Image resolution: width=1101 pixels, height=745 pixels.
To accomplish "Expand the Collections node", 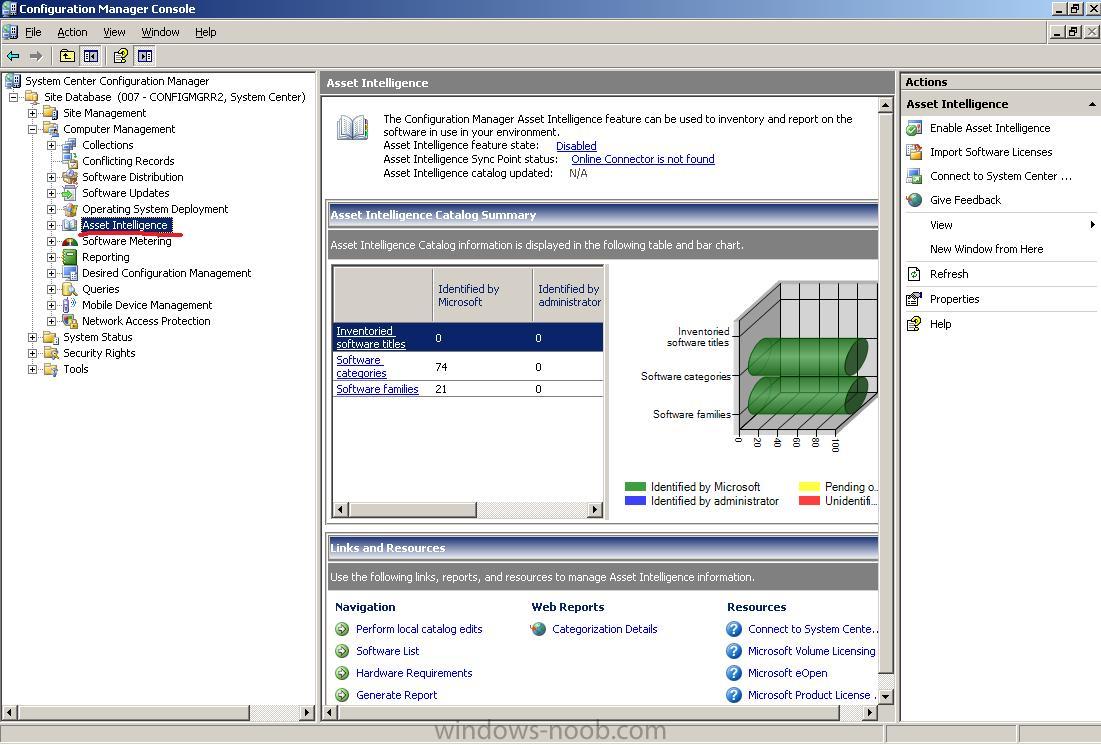I will (51, 145).
